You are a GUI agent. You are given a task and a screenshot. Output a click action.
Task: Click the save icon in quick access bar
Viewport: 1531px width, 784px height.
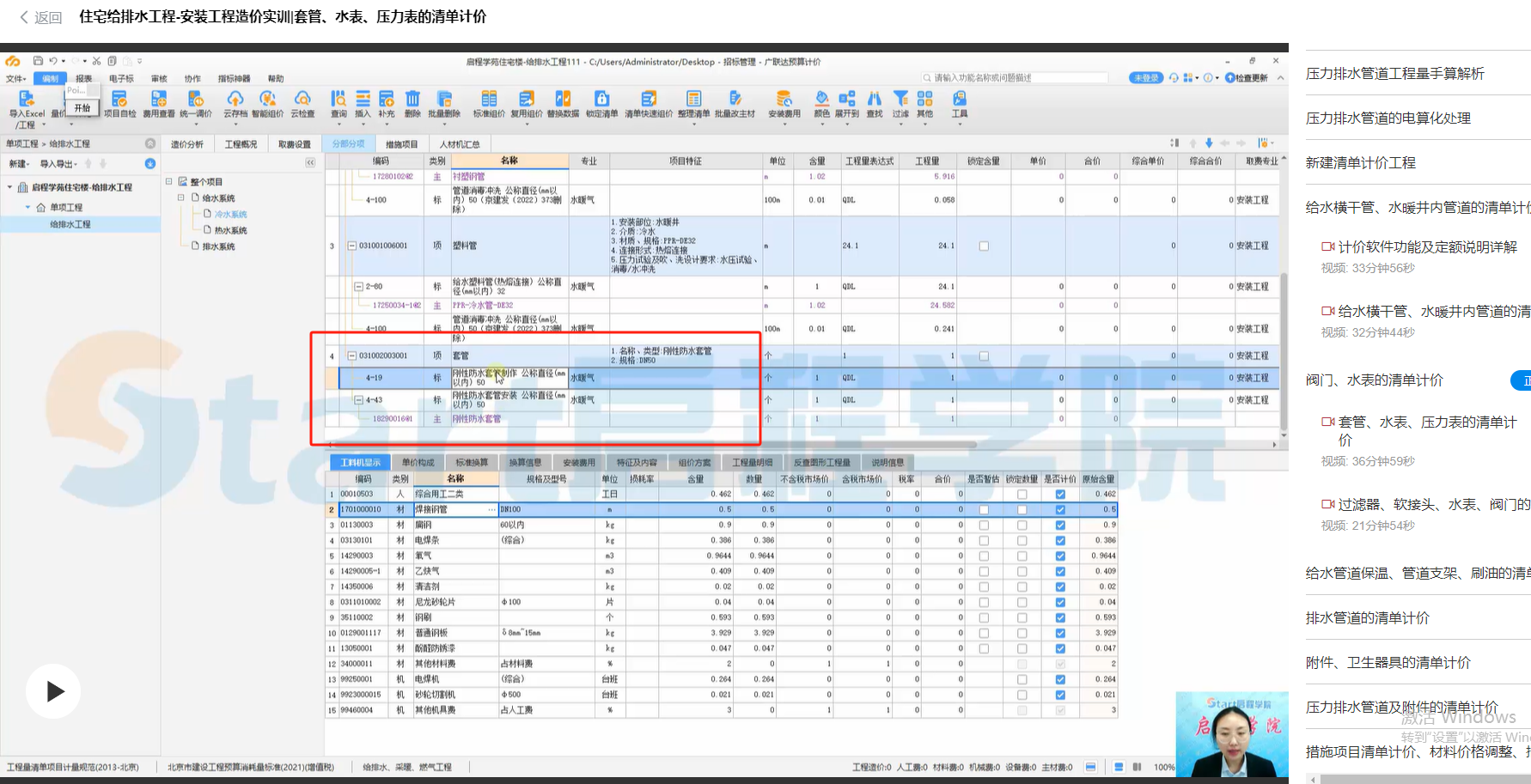coord(38,61)
